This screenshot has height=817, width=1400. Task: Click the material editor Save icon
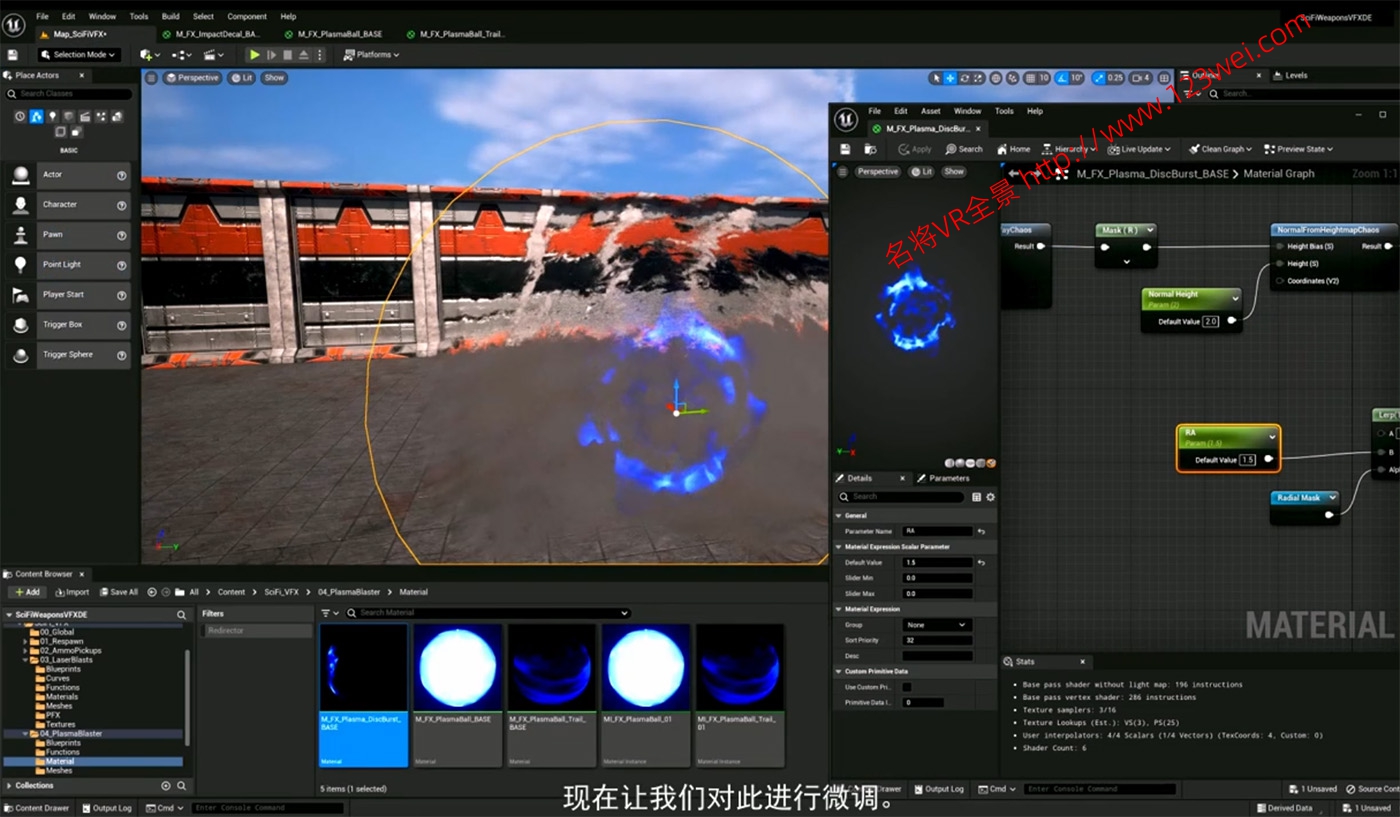click(845, 149)
